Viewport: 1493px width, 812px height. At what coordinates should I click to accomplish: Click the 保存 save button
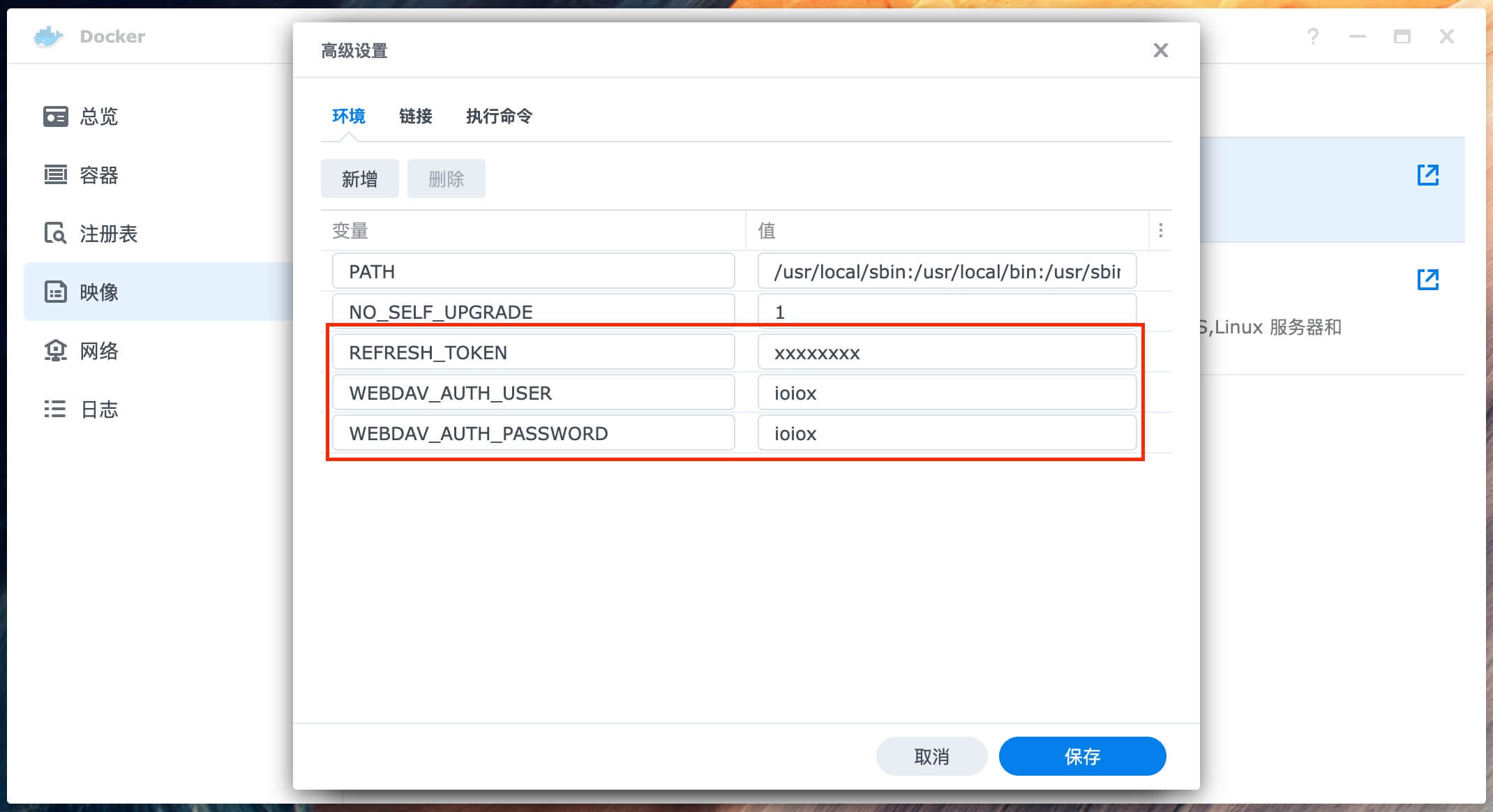point(1082,756)
